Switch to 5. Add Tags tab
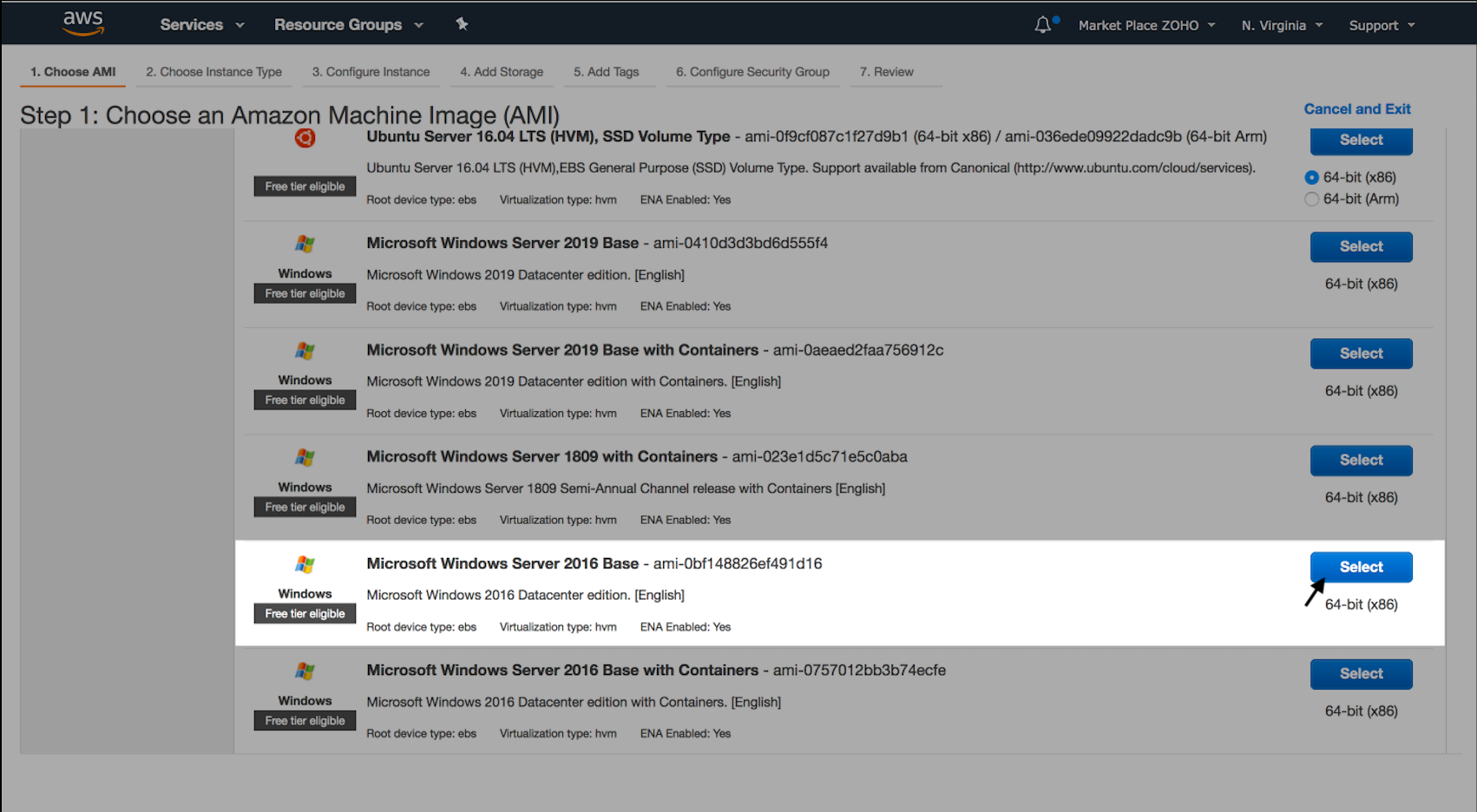This screenshot has width=1477, height=812. [x=606, y=72]
